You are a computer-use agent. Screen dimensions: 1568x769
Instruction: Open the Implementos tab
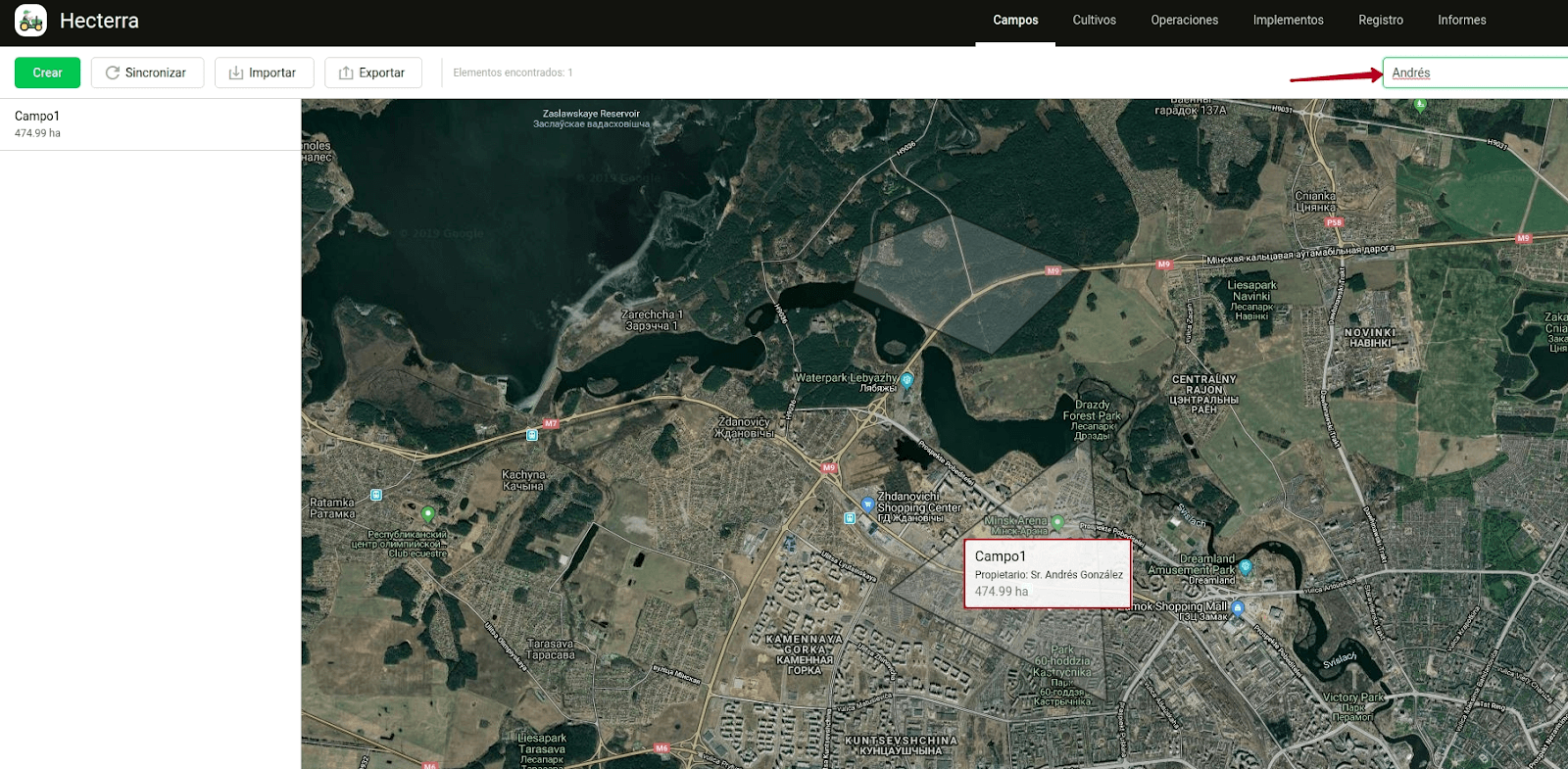(1288, 21)
